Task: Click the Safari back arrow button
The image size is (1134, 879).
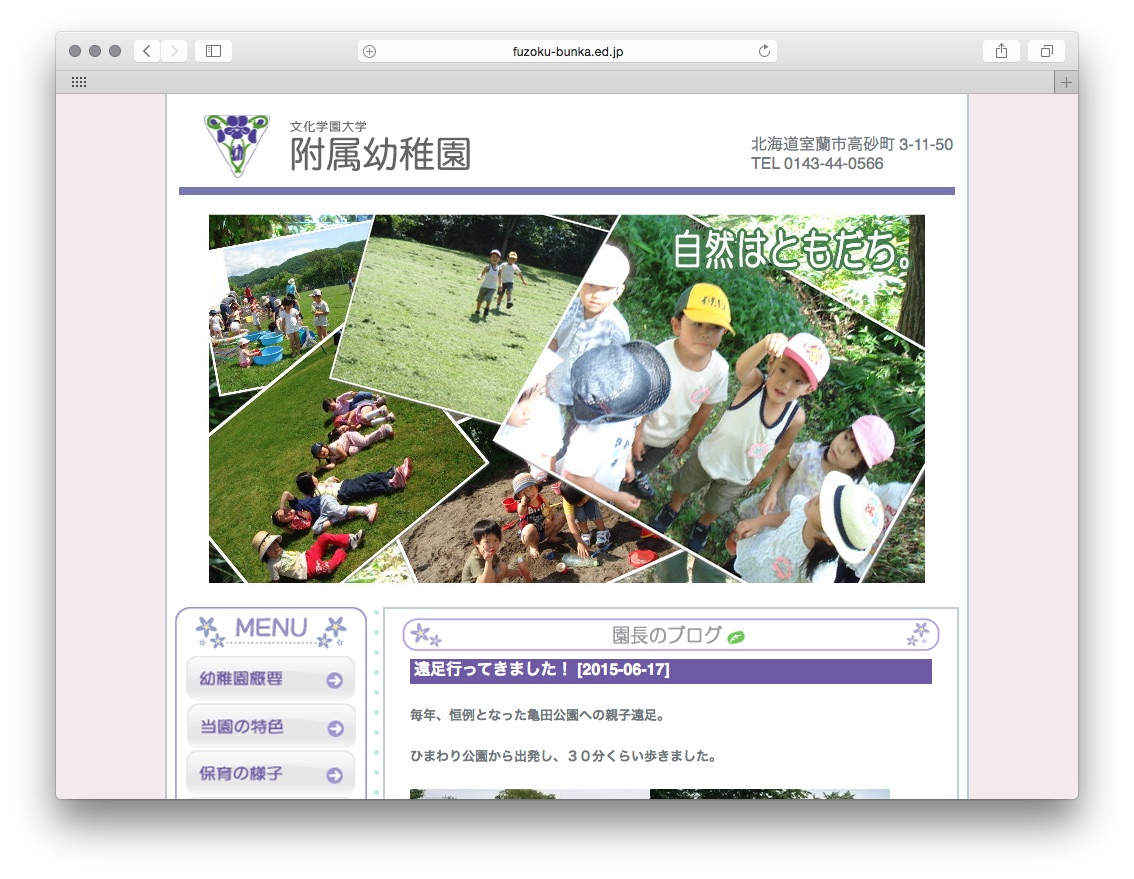Action: (147, 51)
